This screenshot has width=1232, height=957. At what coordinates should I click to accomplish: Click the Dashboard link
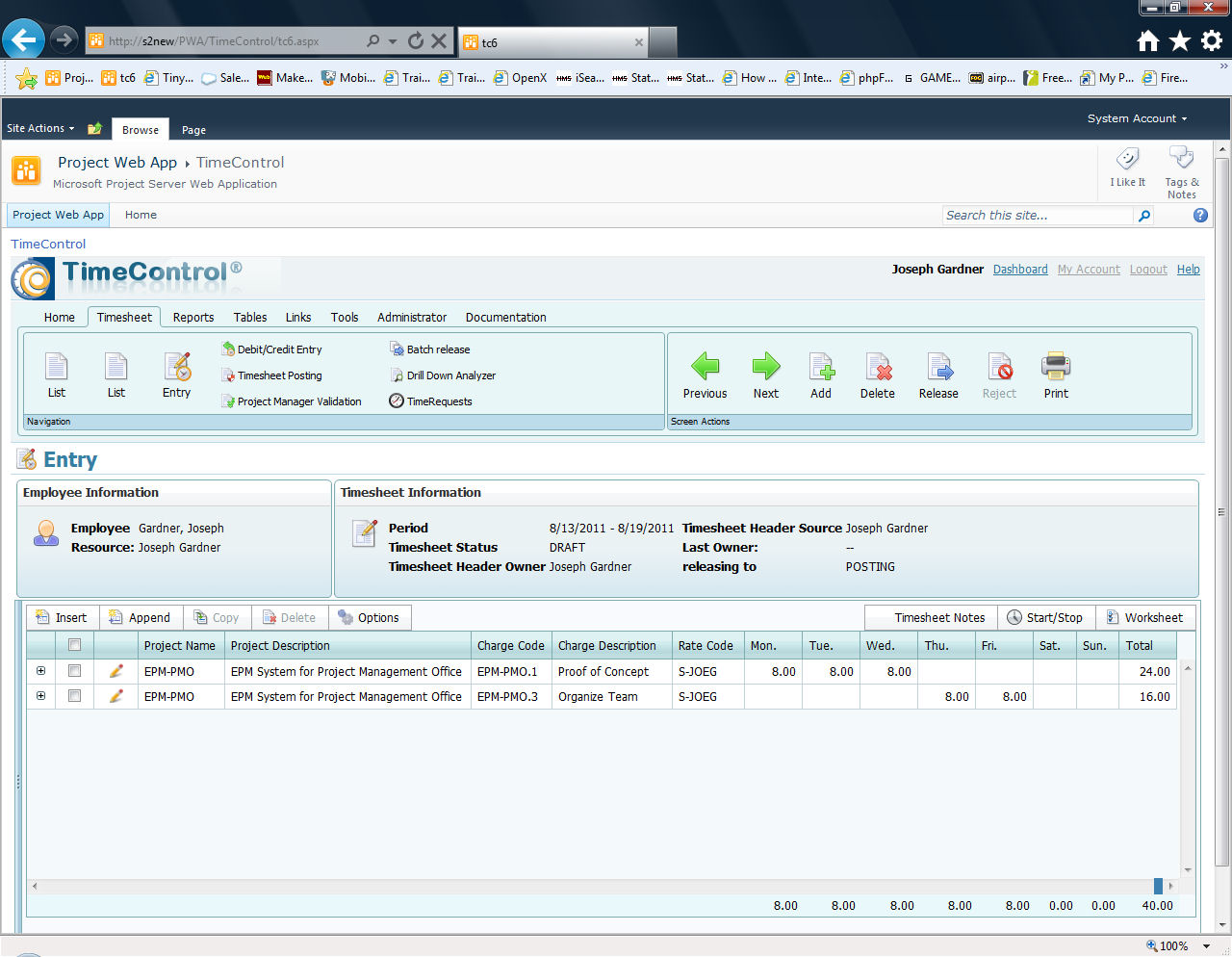coord(1020,270)
